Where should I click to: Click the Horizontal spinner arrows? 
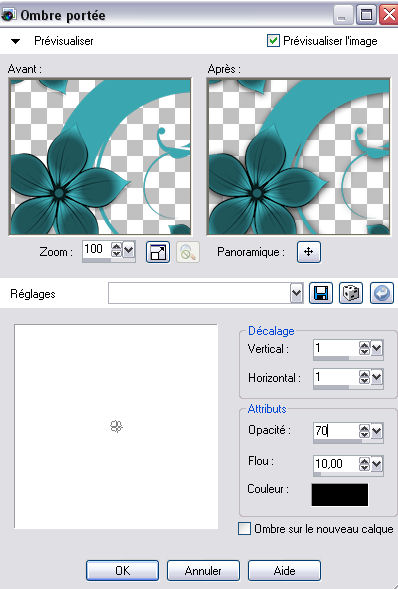point(364,377)
